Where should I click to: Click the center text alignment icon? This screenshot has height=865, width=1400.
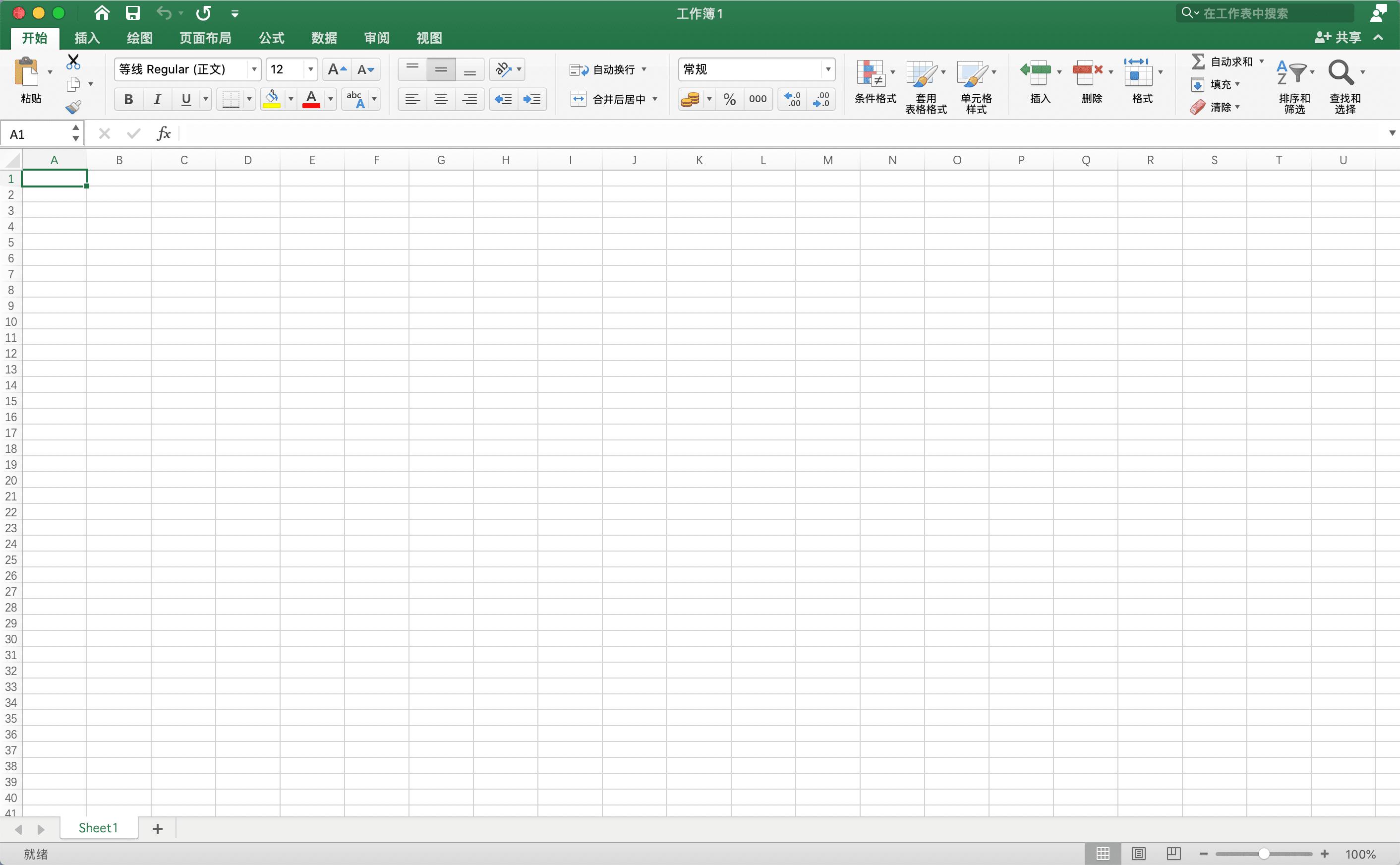point(441,100)
